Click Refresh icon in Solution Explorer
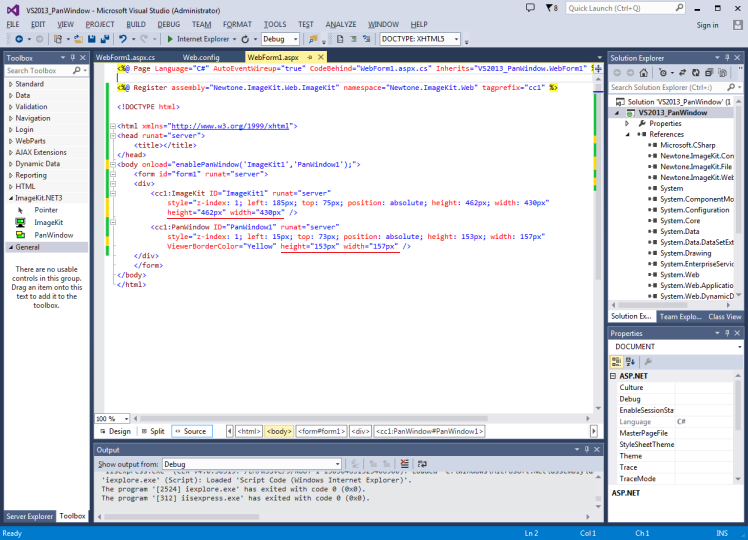This screenshot has height=540, width=748. click(x=696, y=73)
